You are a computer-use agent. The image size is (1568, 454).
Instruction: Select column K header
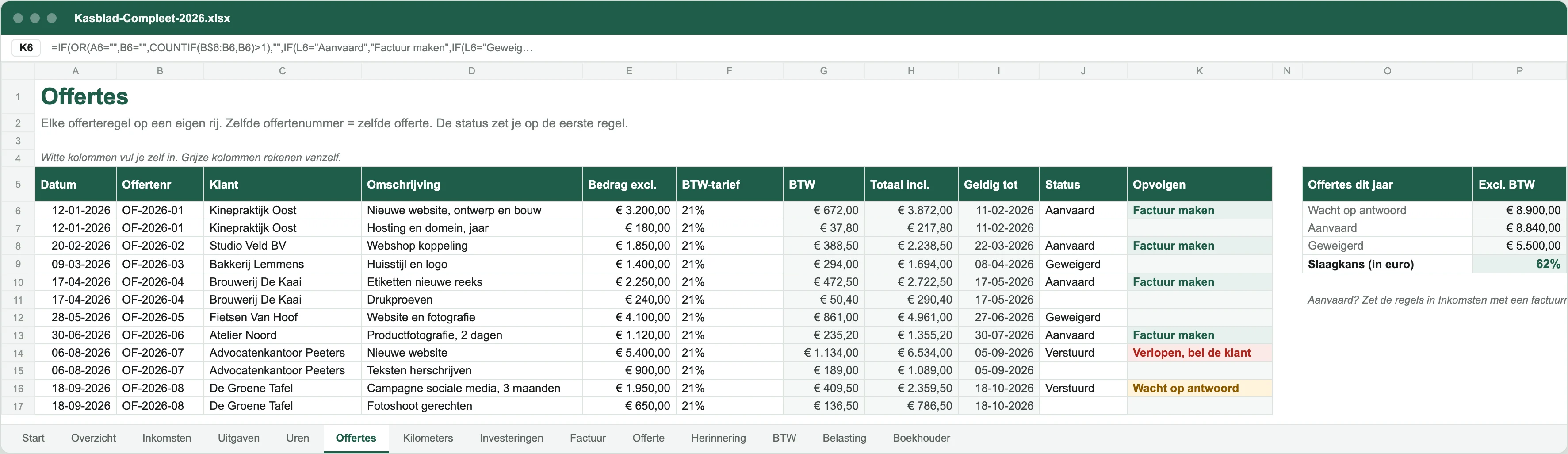click(1199, 71)
